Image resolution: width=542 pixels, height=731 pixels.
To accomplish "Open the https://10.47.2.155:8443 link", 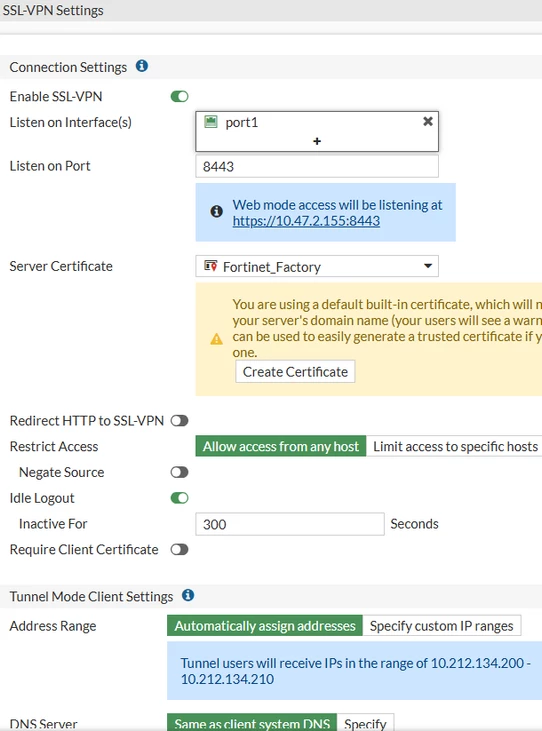I will coord(306,221).
